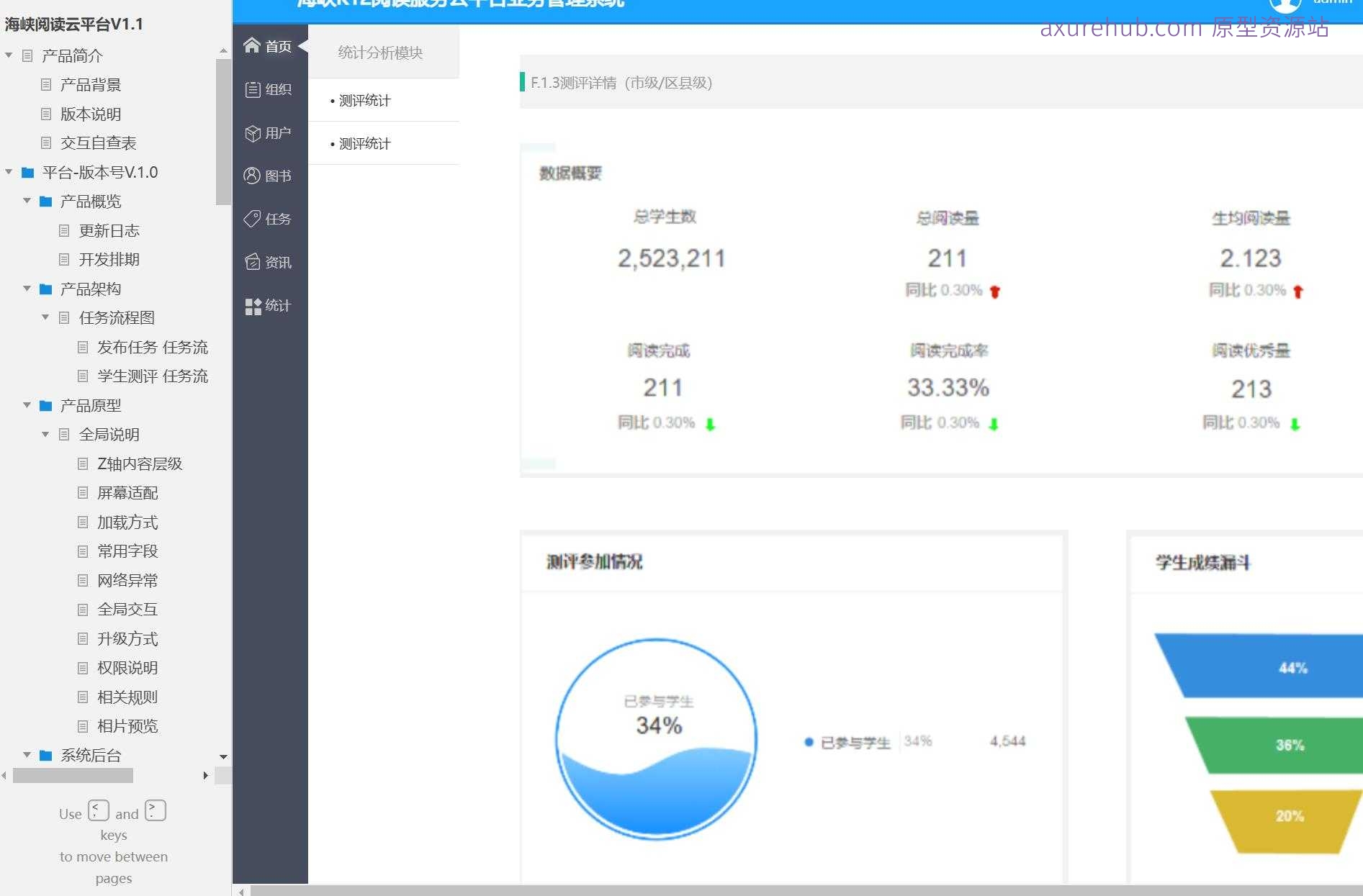Open the 资讯 news icon
Image resolution: width=1363 pixels, height=896 pixels.
pyautogui.click(x=252, y=262)
